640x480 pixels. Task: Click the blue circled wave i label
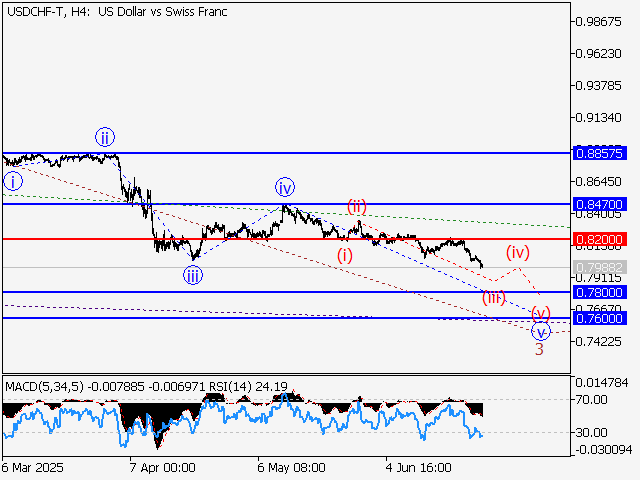[x=13, y=181]
